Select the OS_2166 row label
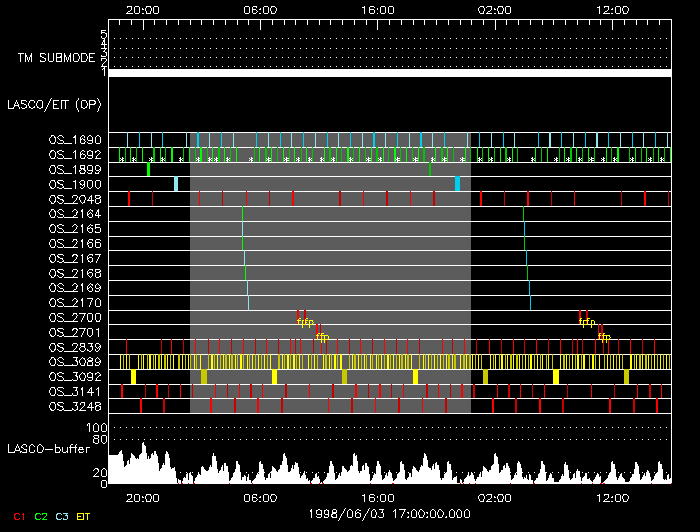Screen dimensions: 700x532 tap(75, 244)
